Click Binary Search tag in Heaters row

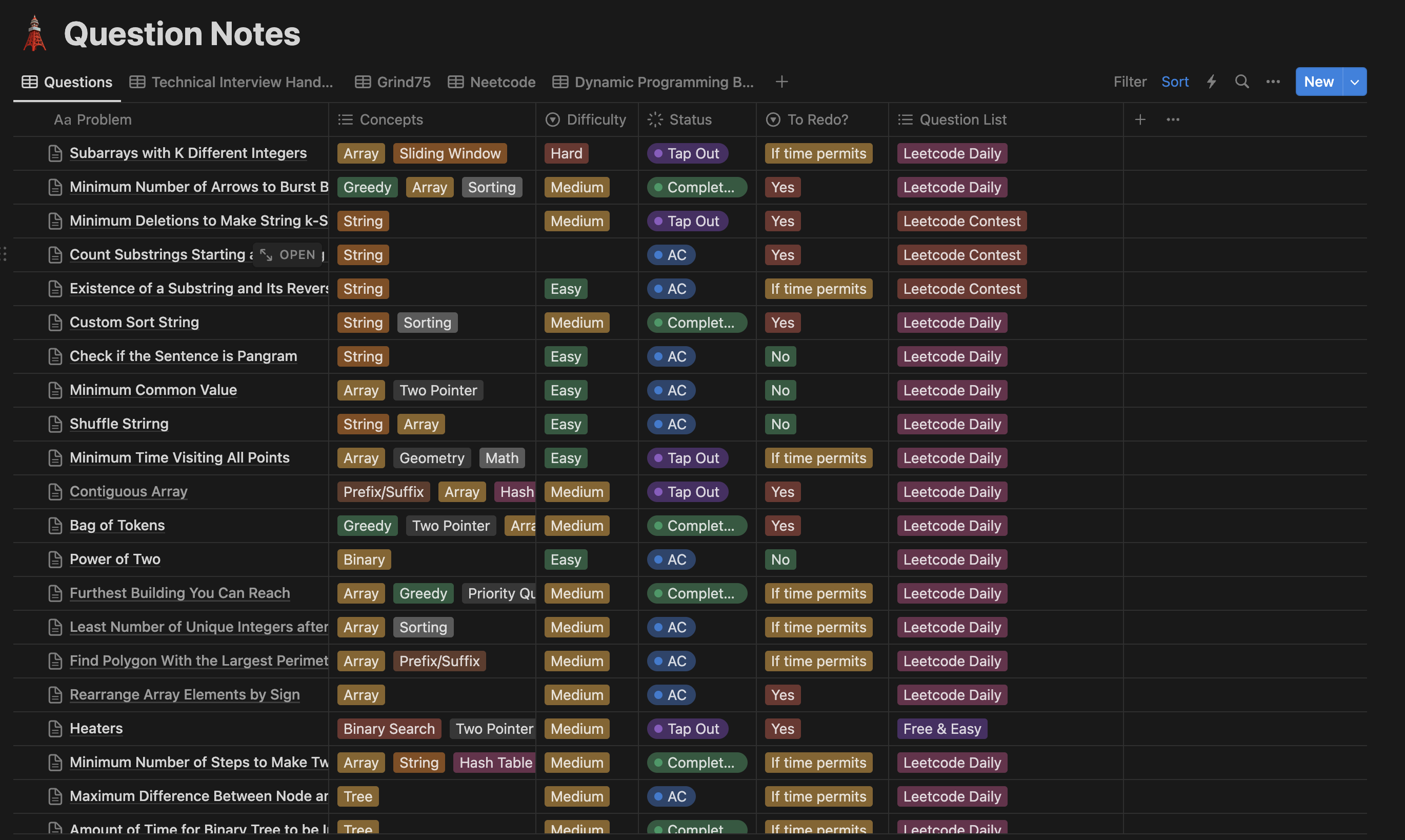click(x=389, y=729)
